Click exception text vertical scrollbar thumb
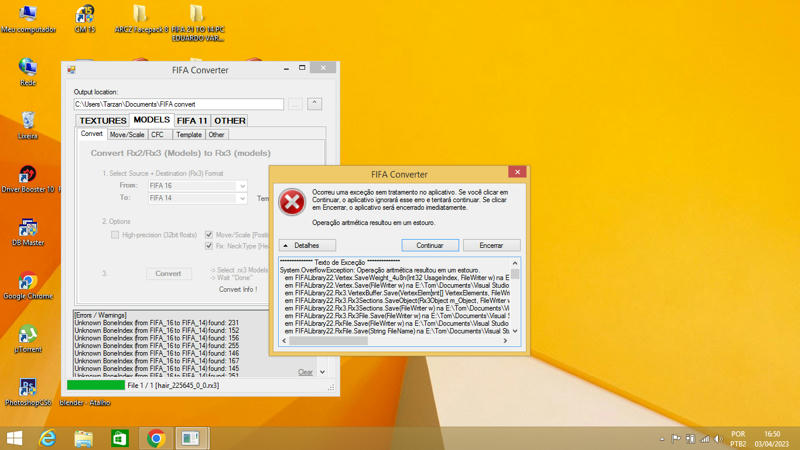Viewport: 800px width, 450px height. tap(515, 273)
